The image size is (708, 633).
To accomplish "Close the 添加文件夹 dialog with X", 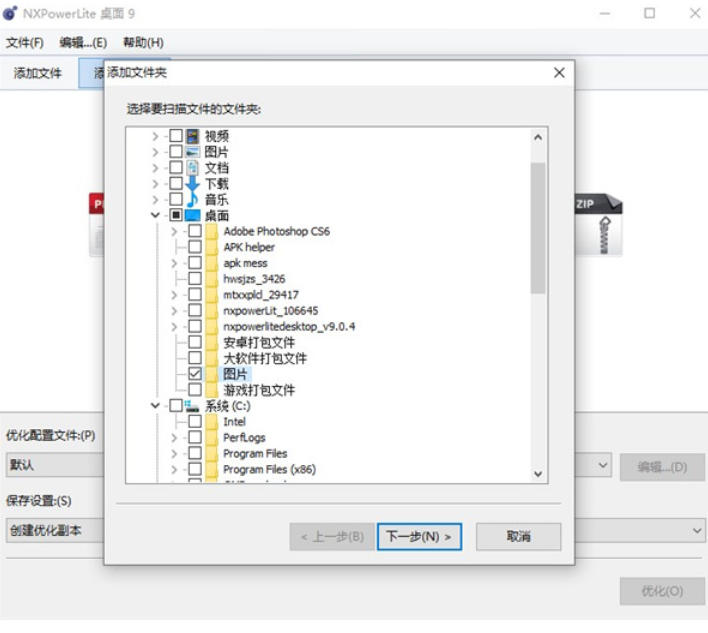I will coord(559,72).
